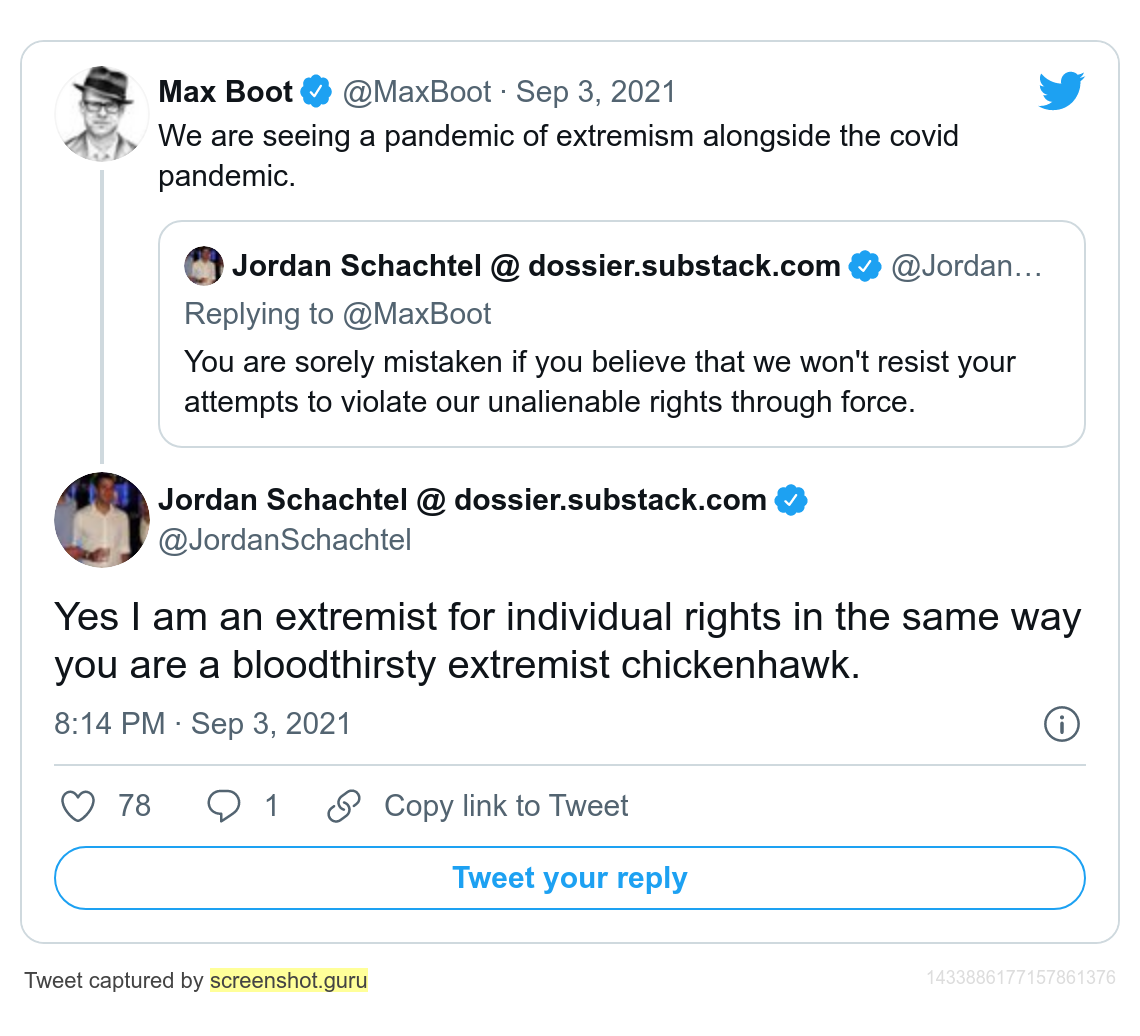1140x1036 pixels.
Task: Open the tweet info icon
Action: click(1061, 724)
